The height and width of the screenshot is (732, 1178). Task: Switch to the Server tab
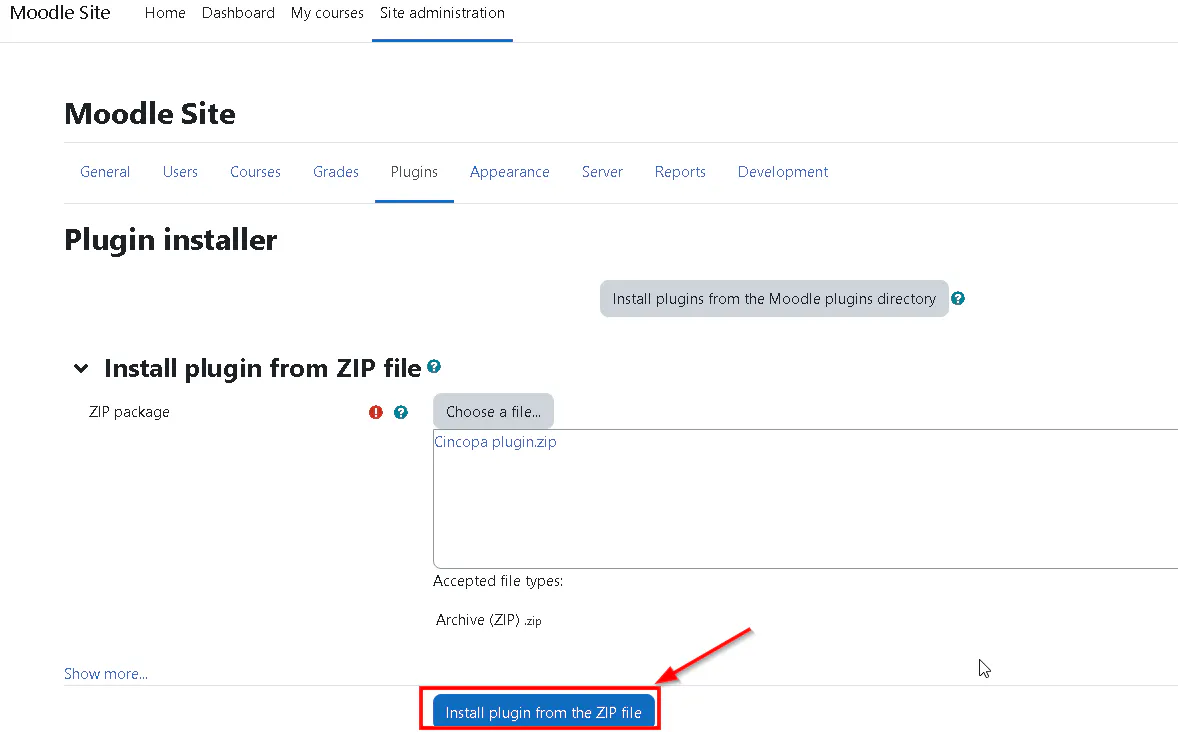click(x=602, y=172)
